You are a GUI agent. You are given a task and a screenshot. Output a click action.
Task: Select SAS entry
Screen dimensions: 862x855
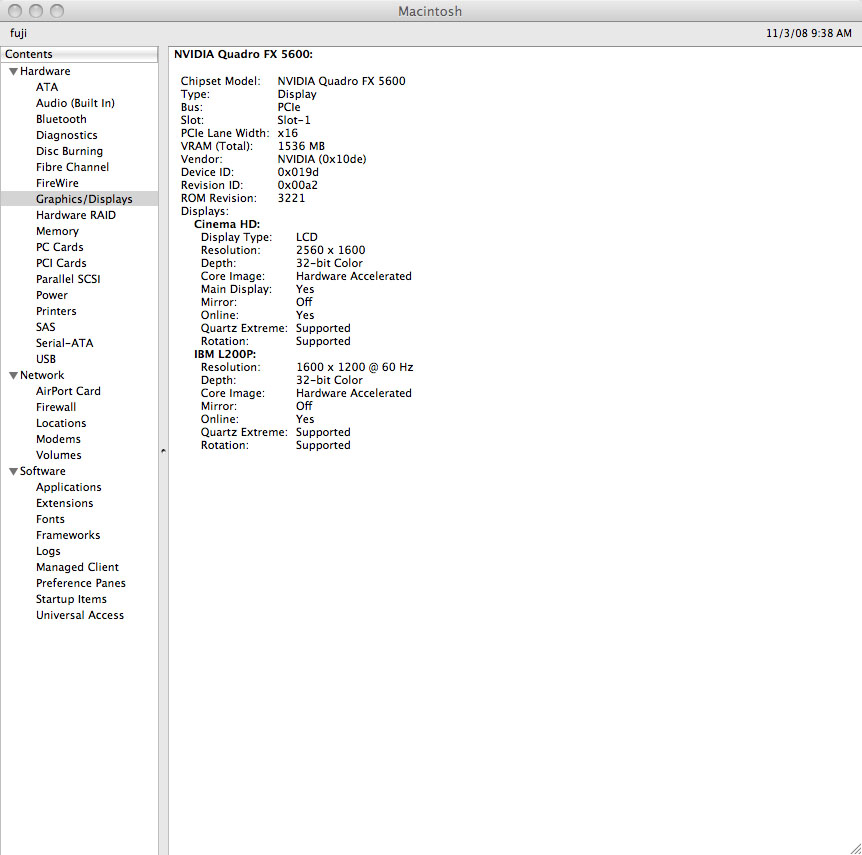pyautogui.click(x=46, y=327)
